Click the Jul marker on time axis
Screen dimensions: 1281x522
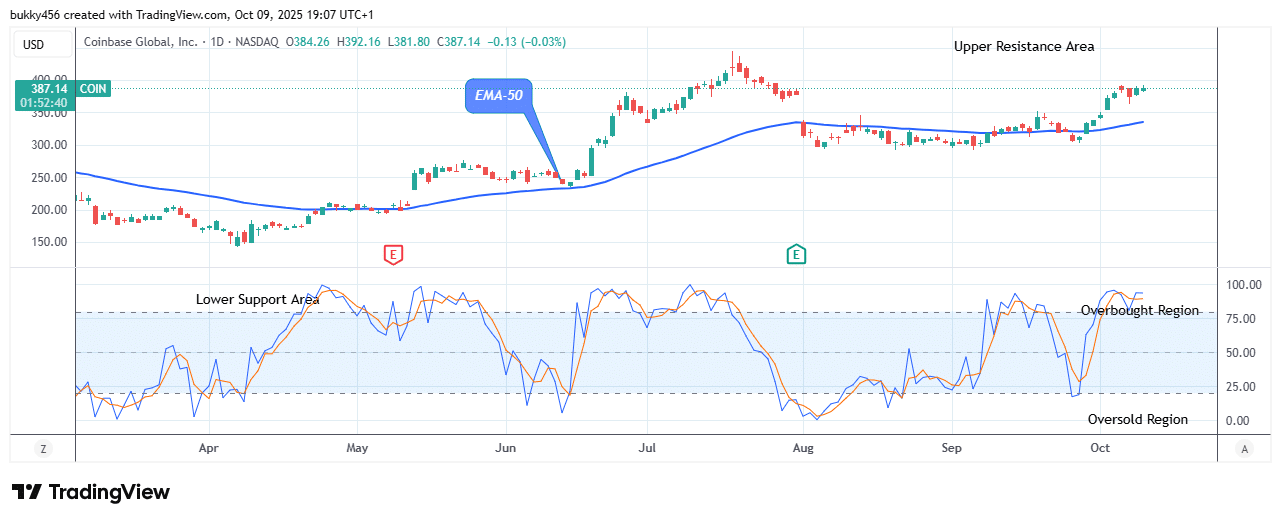[x=647, y=449]
